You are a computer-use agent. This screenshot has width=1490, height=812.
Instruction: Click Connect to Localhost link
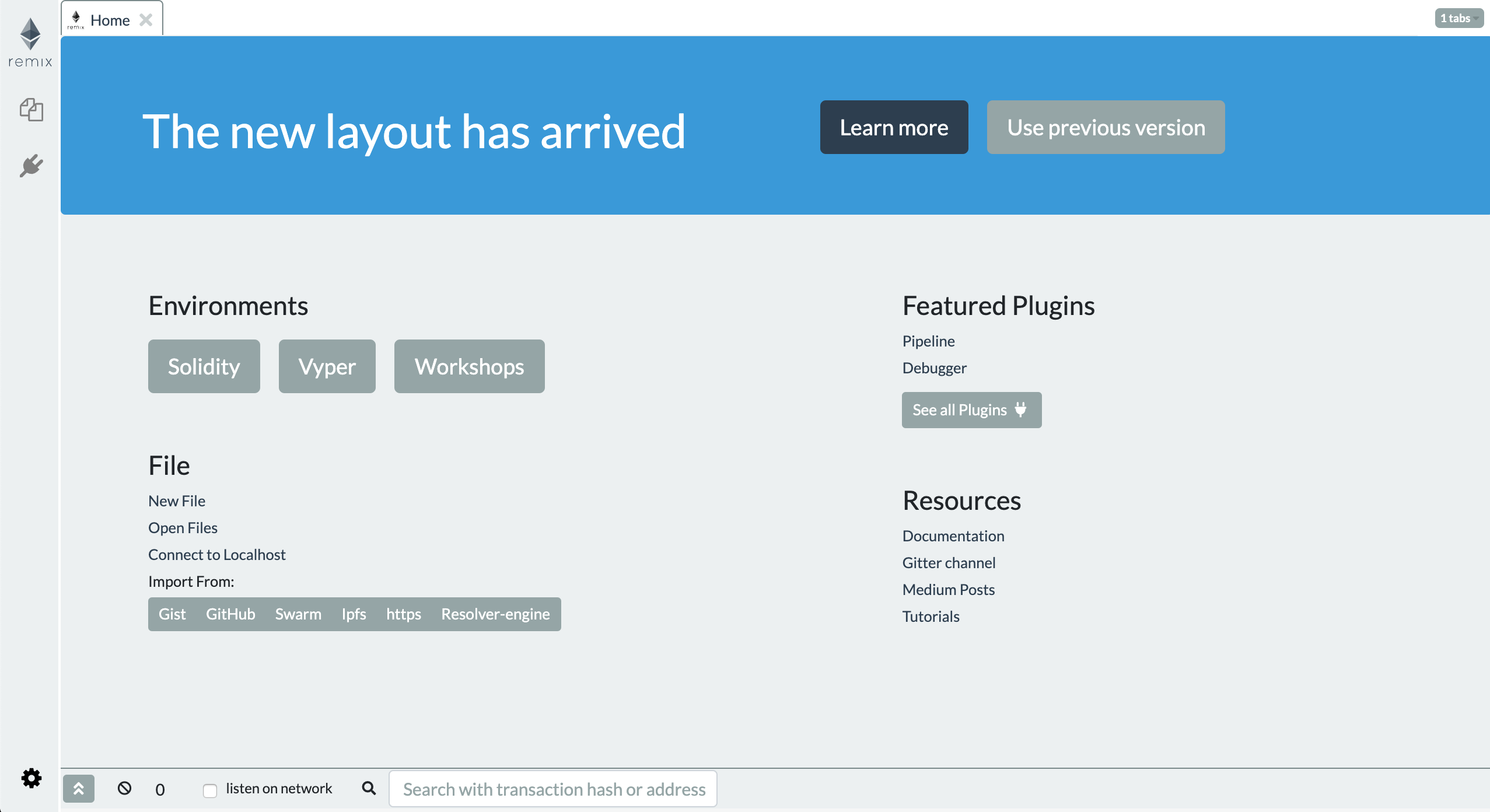click(217, 555)
